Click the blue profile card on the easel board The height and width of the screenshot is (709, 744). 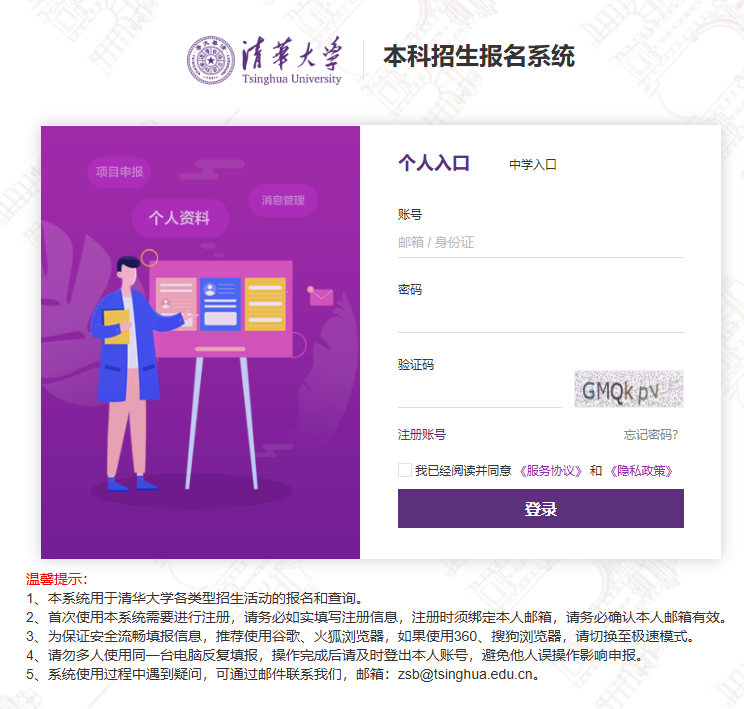[x=220, y=304]
